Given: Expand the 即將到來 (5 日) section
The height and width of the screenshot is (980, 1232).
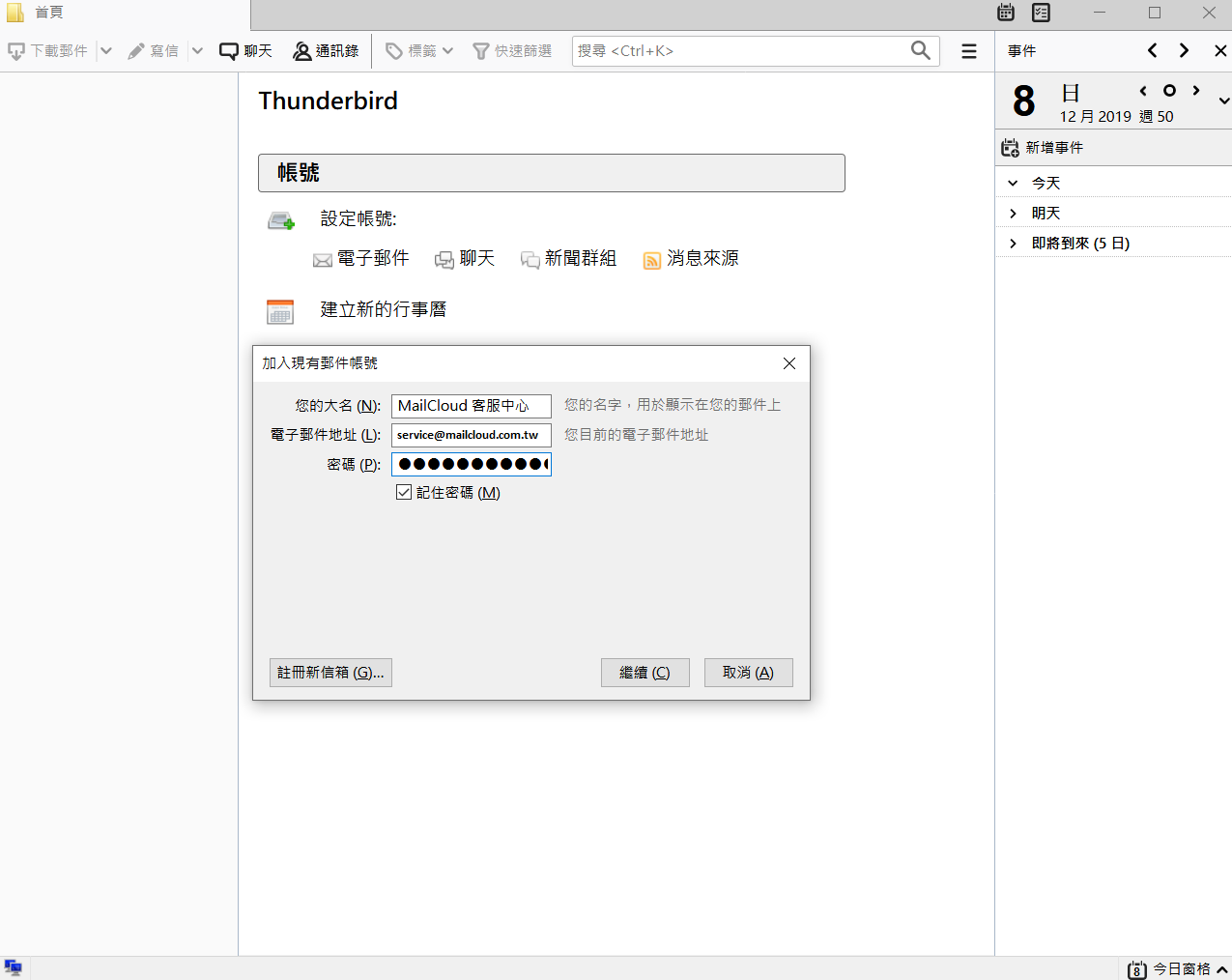Looking at the screenshot, I should tap(1012, 243).
